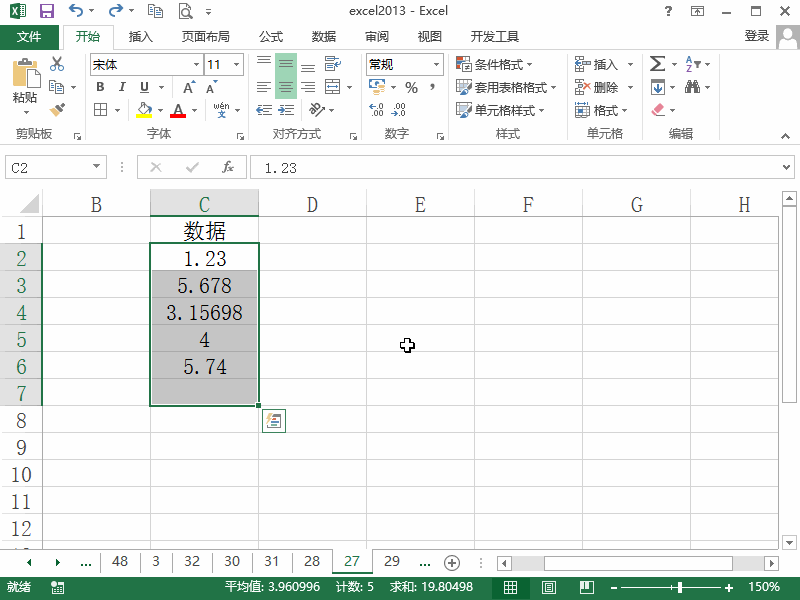The image size is (800, 600).
Task: Click the increase decimal icon
Action: tap(377, 111)
